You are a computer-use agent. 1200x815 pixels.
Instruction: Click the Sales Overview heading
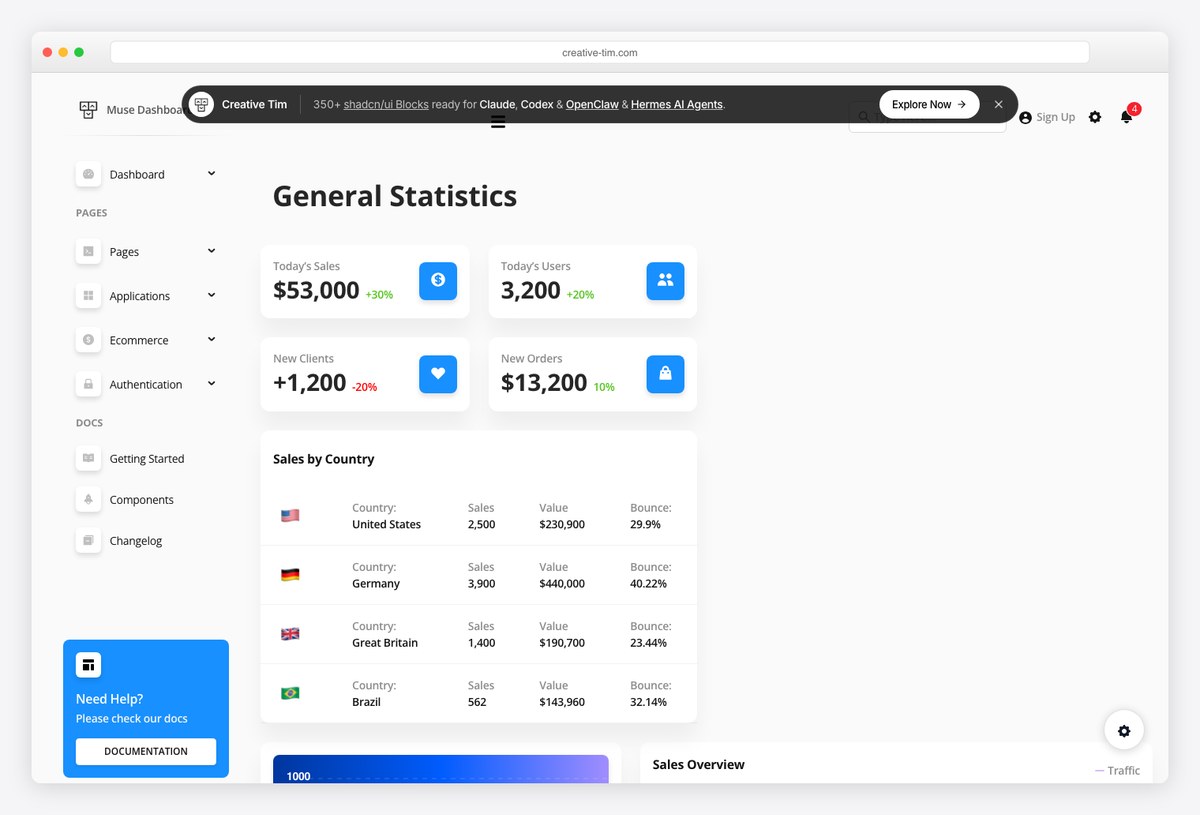698,764
